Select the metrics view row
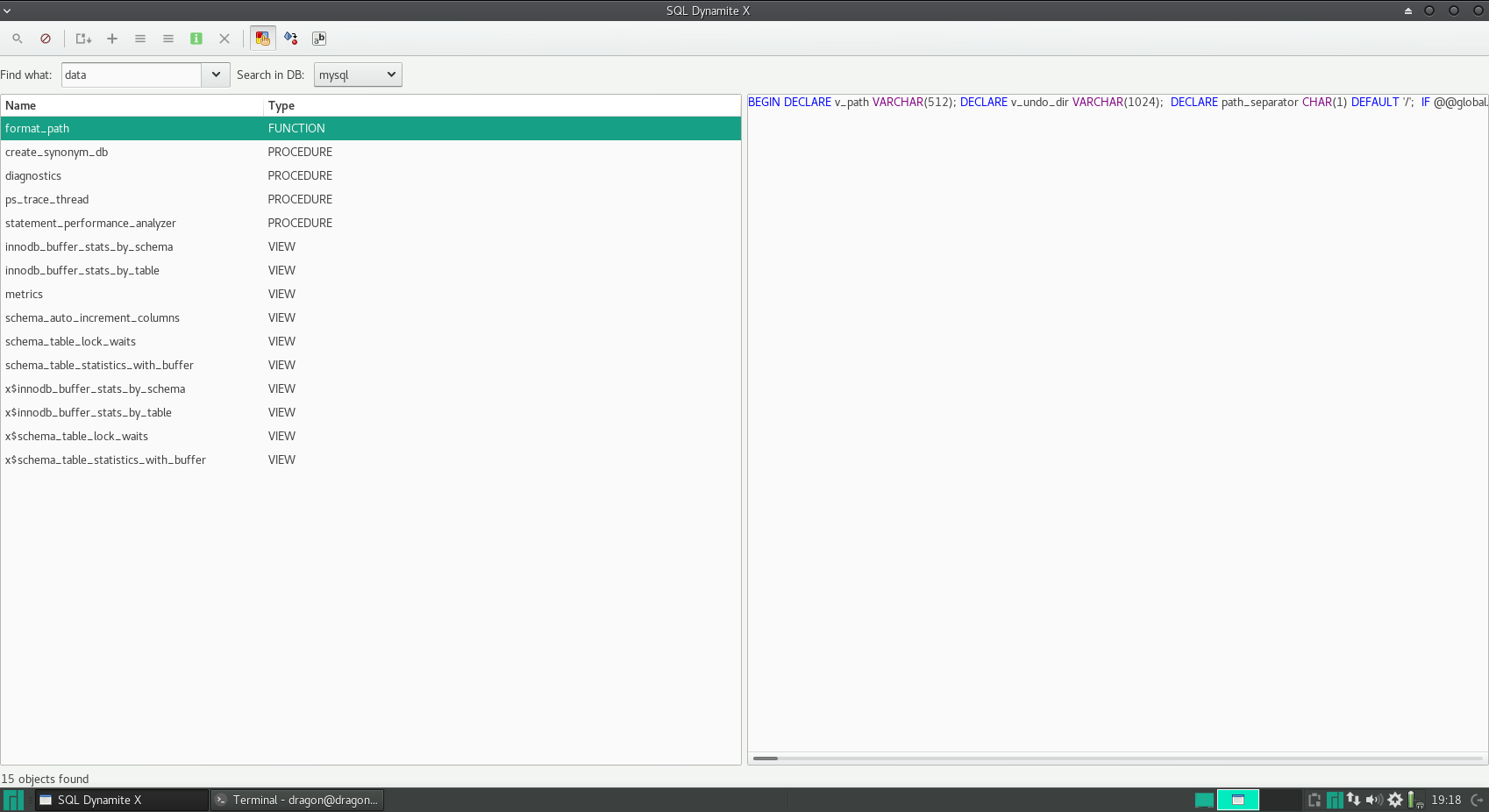 (x=25, y=294)
